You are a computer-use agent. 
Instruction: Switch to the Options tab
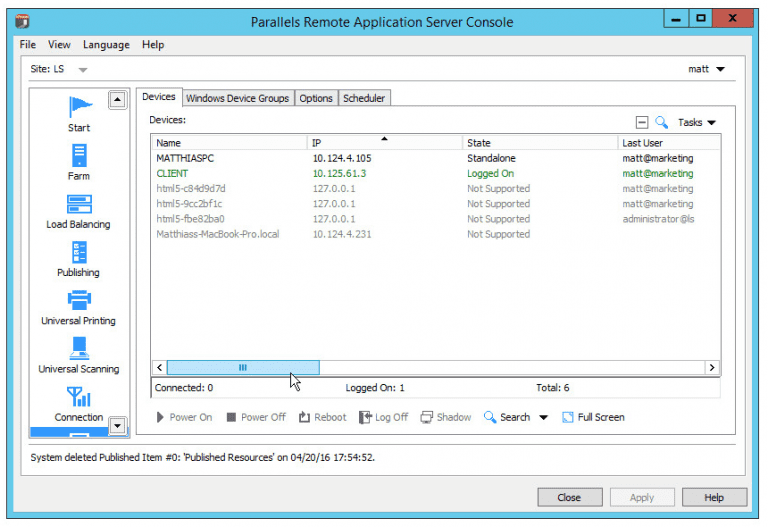(316, 98)
